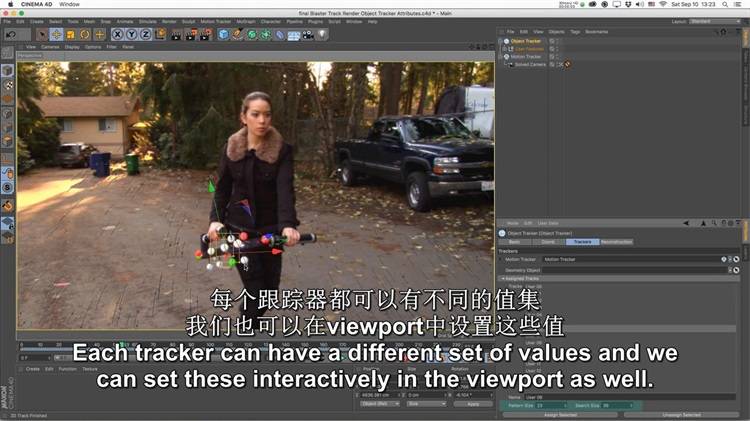Click the Camera object icon in toolbar
The width and height of the screenshot is (750, 421).
pos(309,34)
